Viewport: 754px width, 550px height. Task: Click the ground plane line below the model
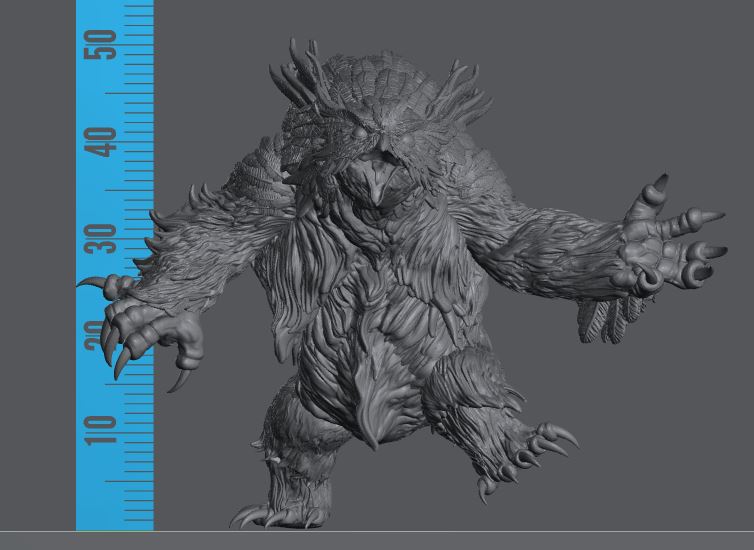pos(450,532)
